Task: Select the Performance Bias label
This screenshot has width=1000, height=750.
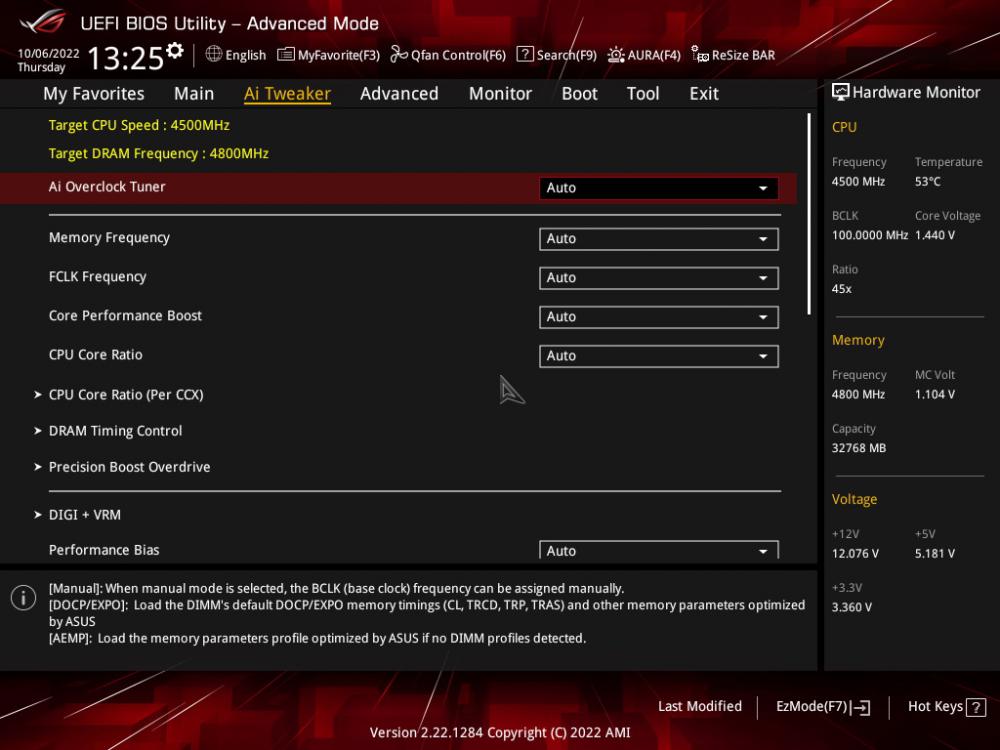Action: 104,550
